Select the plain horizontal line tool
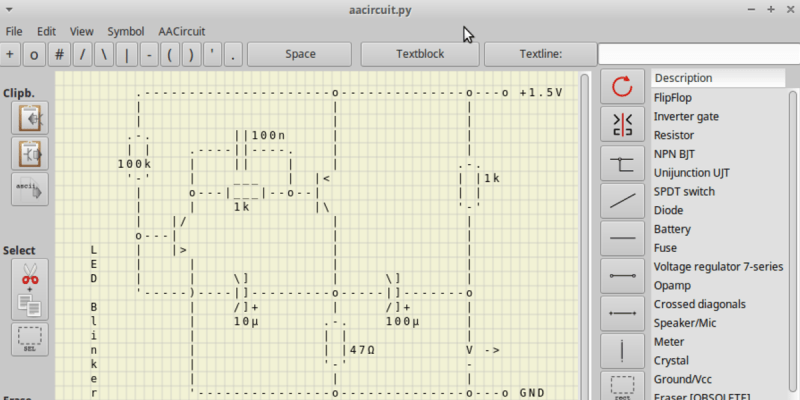The height and width of the screenshot is (400, 800). click(622, 238)
